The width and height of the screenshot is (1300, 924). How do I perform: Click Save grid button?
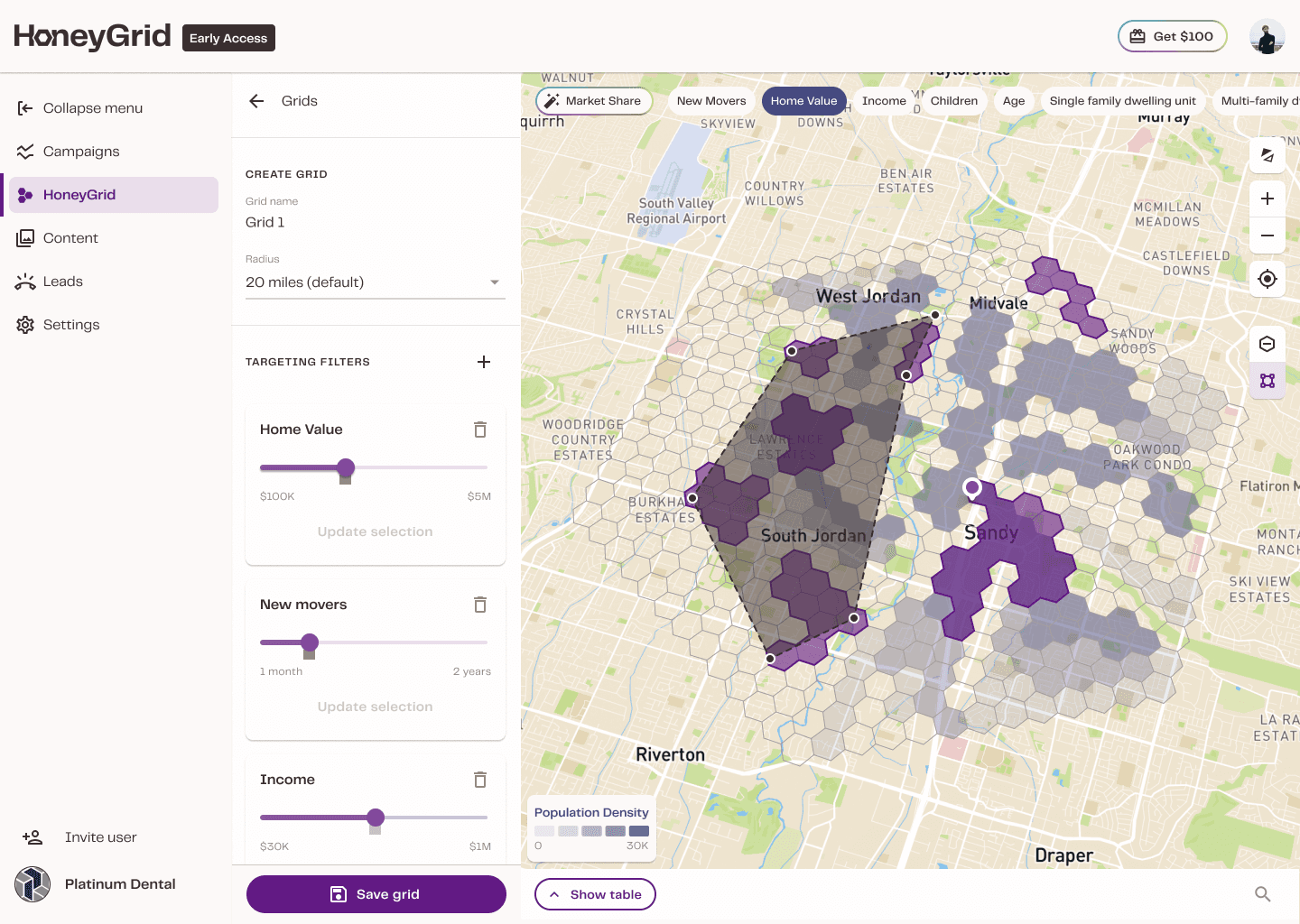pyautogui.click(x=376, y=894)
